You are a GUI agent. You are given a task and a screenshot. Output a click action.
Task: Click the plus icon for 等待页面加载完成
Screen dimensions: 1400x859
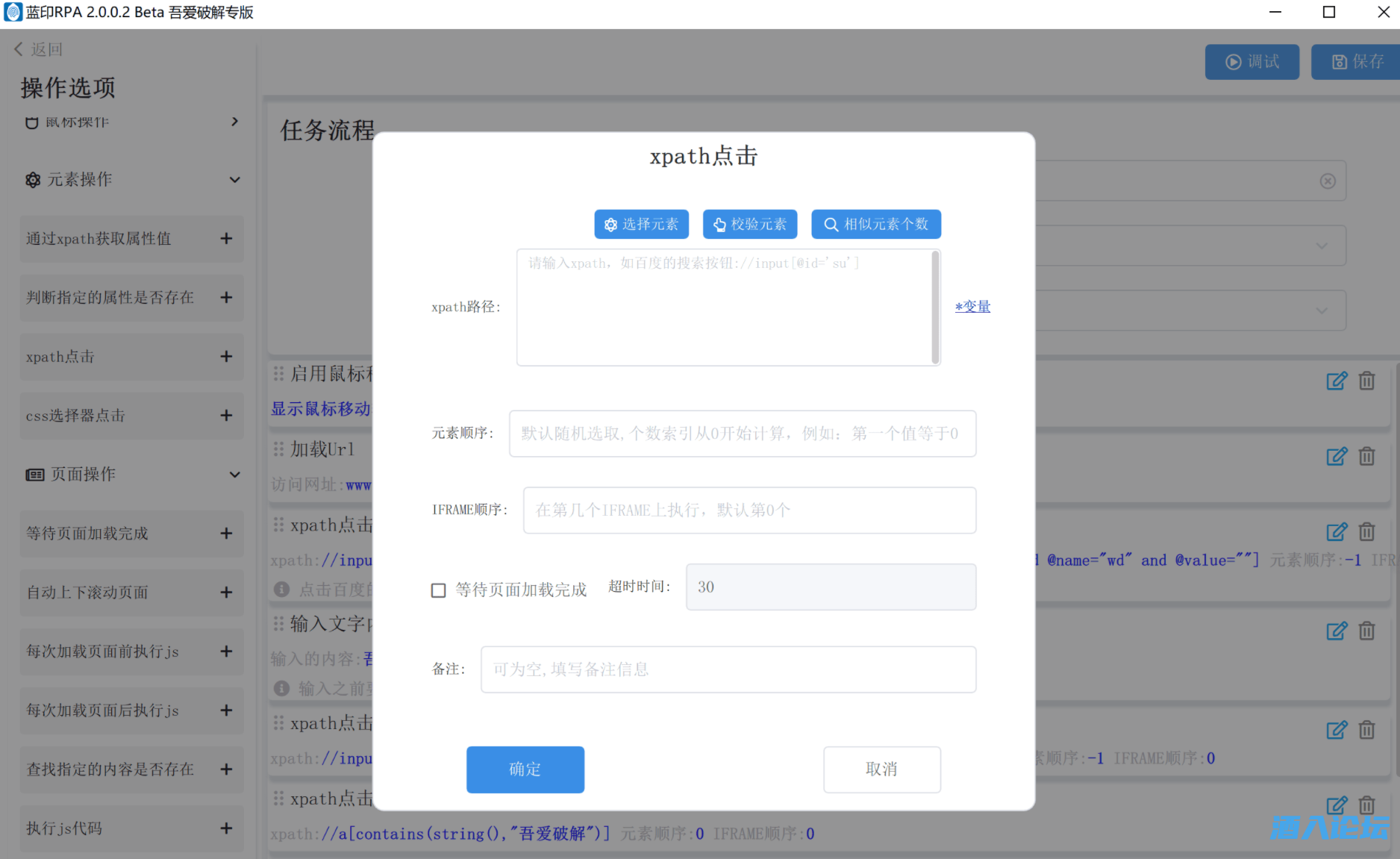[226, 534]
